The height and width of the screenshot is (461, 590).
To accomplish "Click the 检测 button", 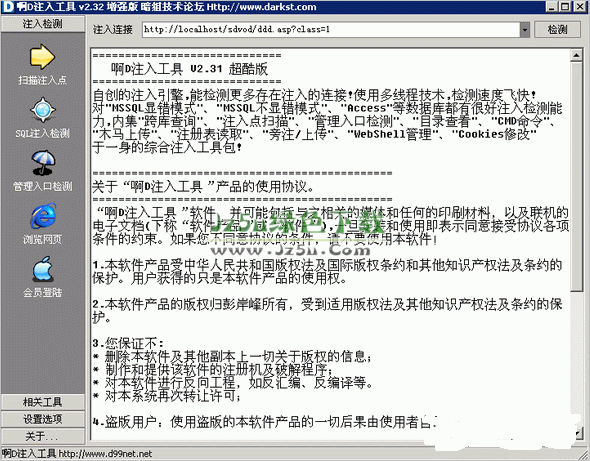I will 557,29.
